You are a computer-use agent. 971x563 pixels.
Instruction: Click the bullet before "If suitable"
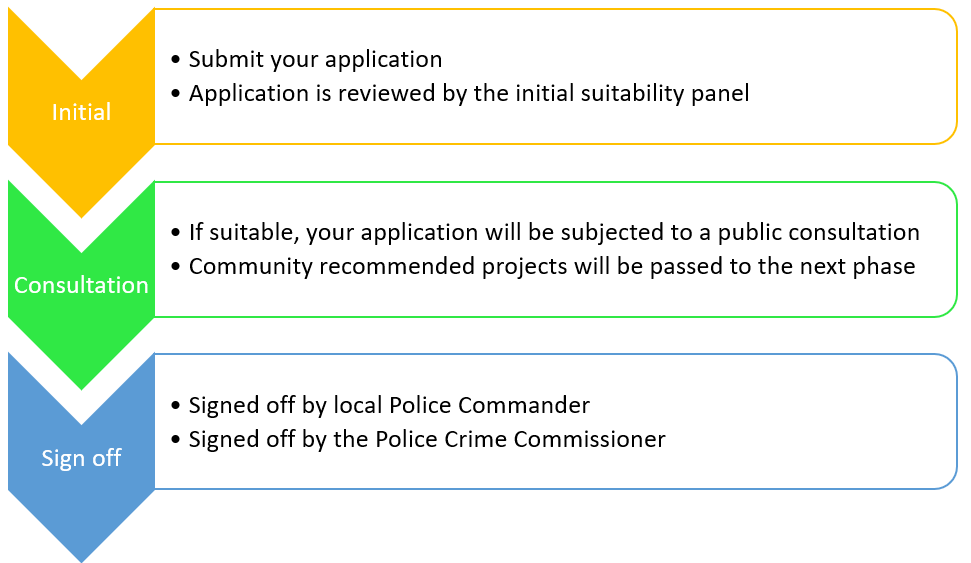click(x=176, y=234)
